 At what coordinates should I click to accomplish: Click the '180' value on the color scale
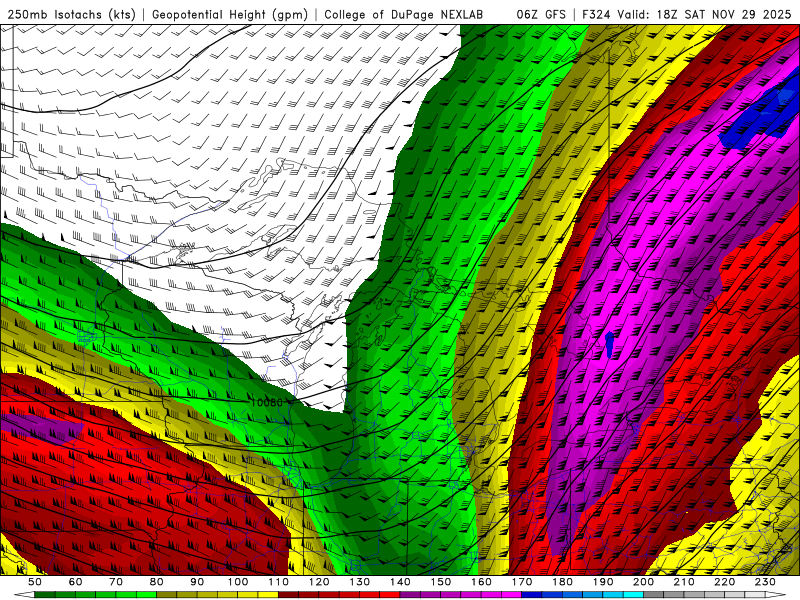click(x=562, y=582)
